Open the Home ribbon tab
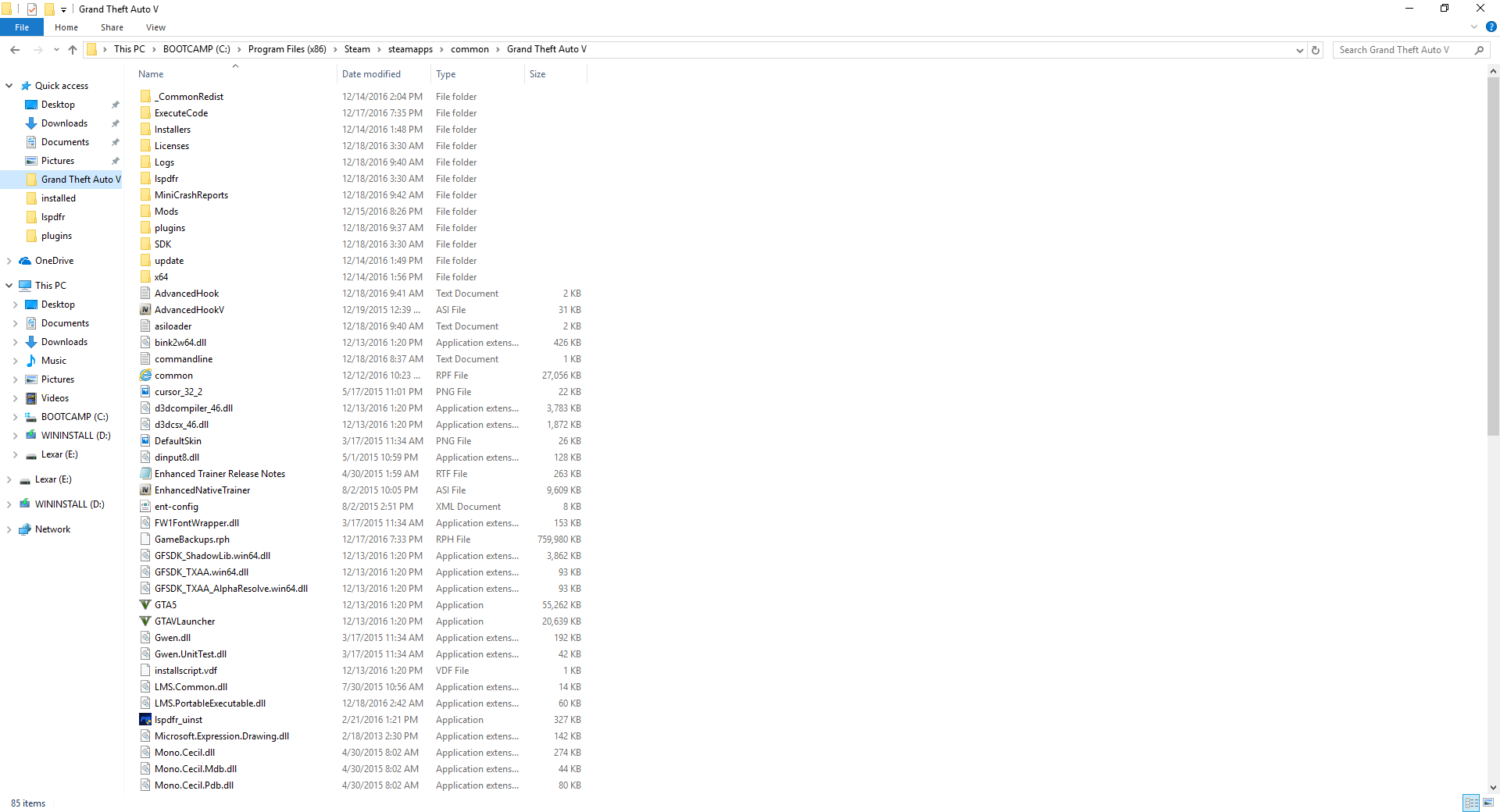1500x812 pixels. (66, 27)
